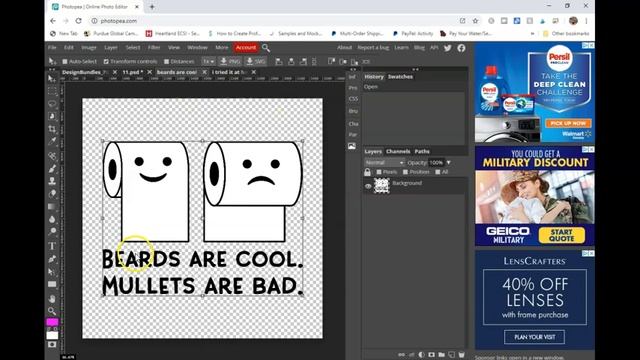Open search via magnifier icon in menu bar
Viewport: 640px width, 360px height.
[266, 48]
